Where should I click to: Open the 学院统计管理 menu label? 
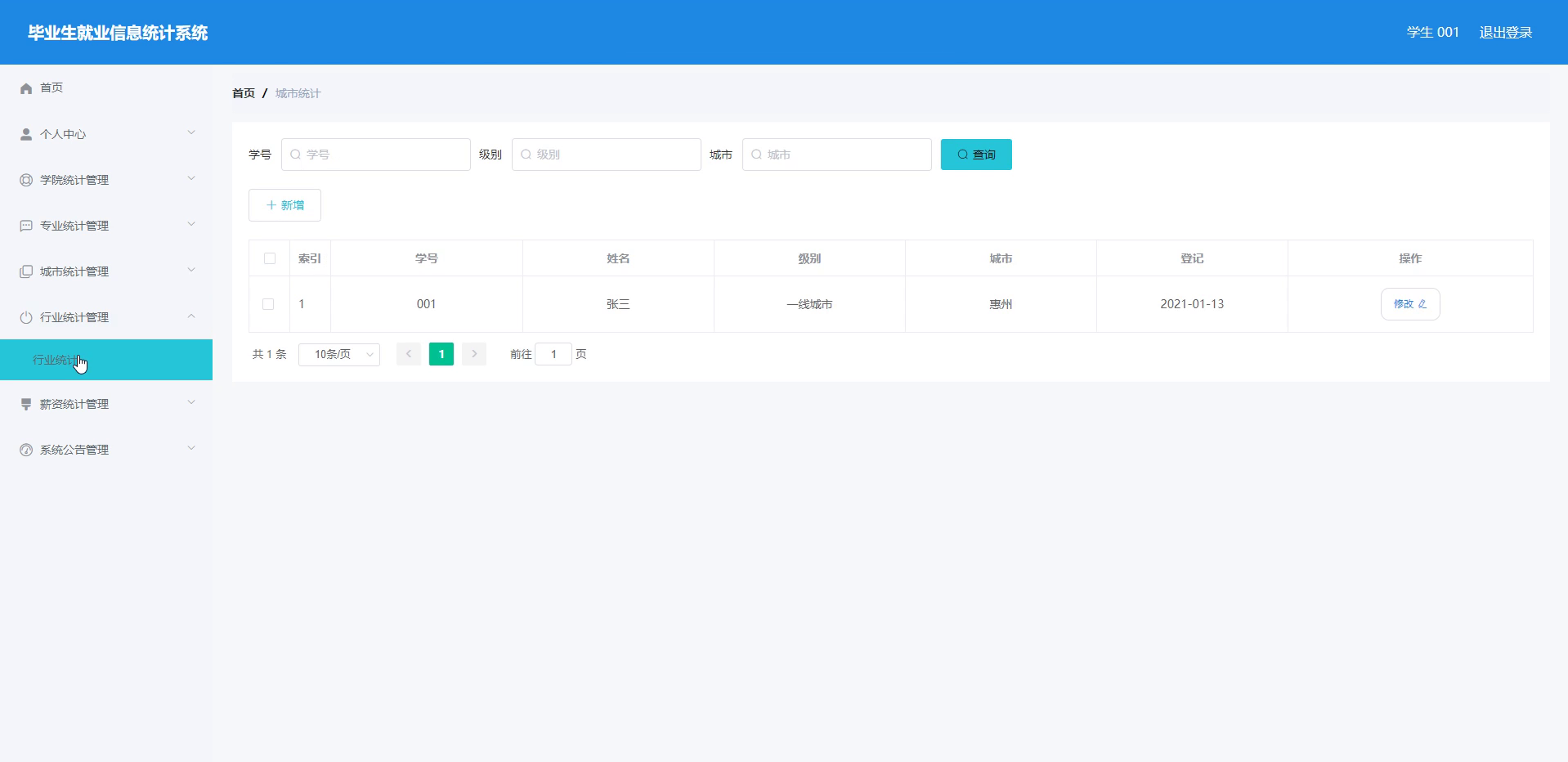(74, 180)
